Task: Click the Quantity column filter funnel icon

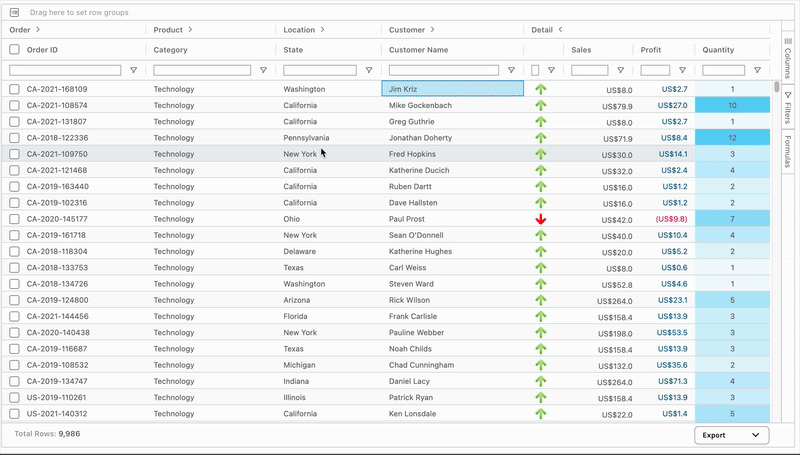Action: (x=757, y=71)
